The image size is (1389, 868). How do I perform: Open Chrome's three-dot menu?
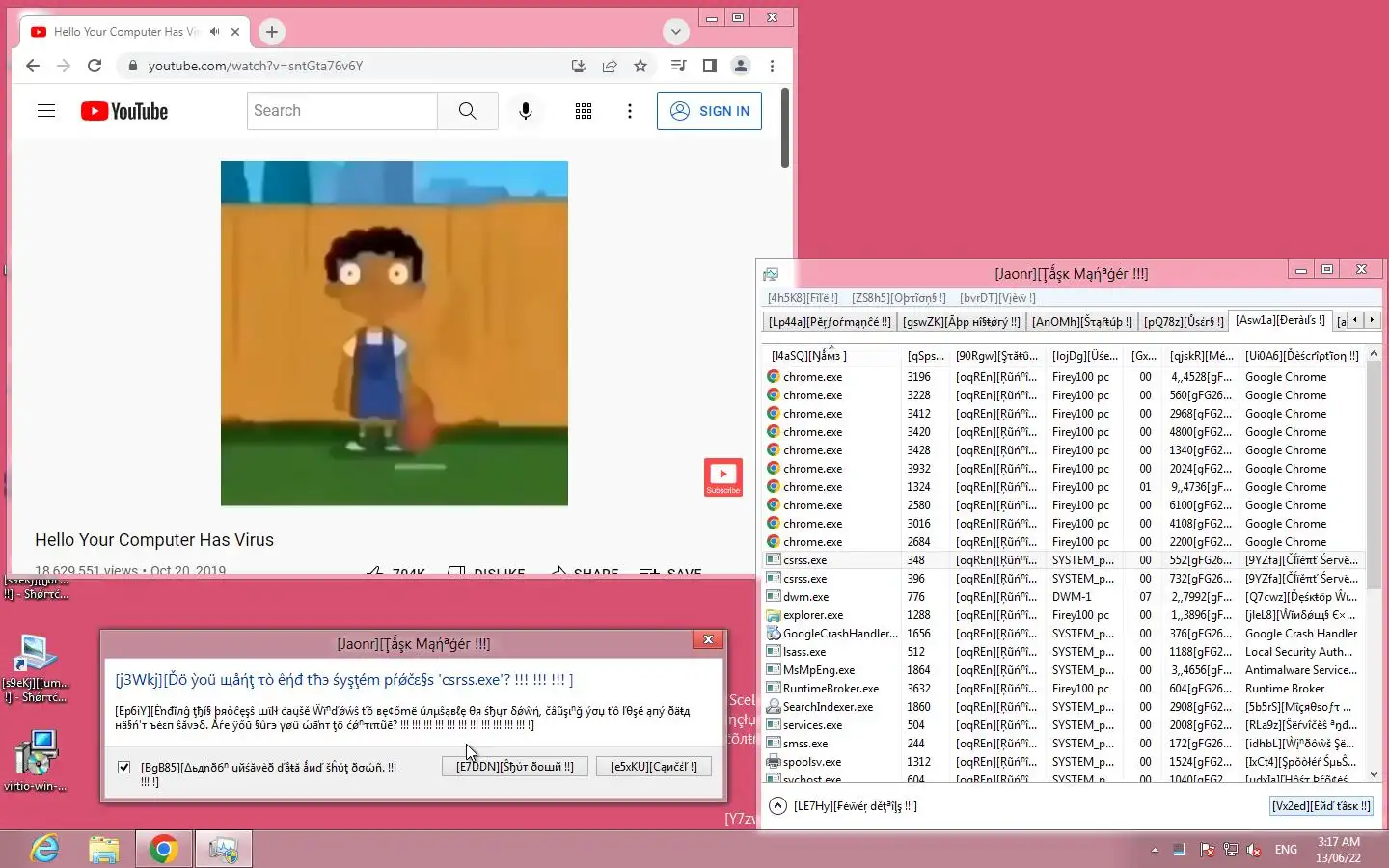[772, 66]
